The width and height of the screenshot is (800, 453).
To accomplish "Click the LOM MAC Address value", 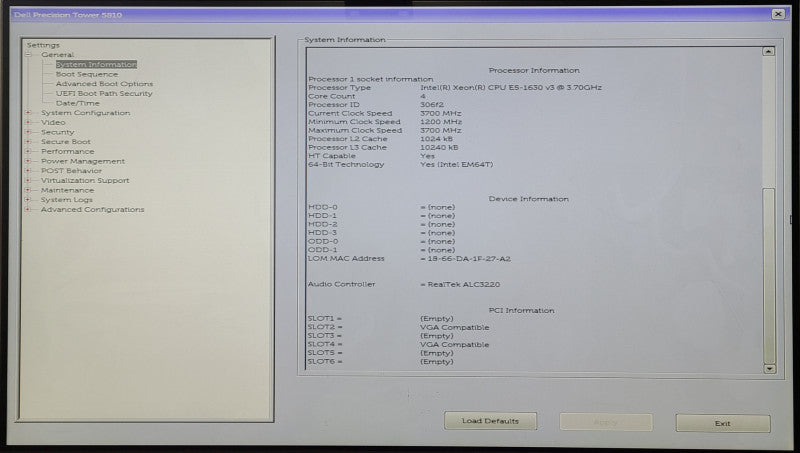I will pos(469,259).
